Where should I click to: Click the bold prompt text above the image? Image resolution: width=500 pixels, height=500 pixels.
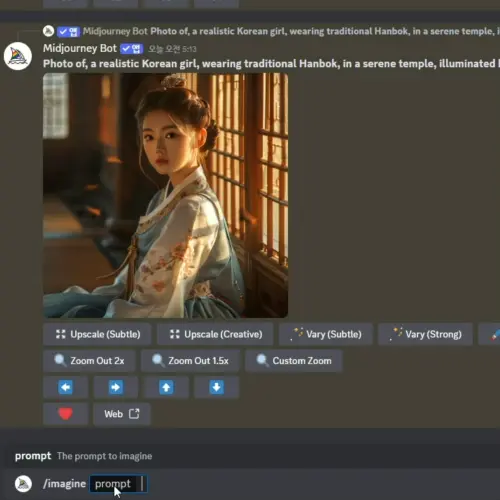click(x=271, y=63)
